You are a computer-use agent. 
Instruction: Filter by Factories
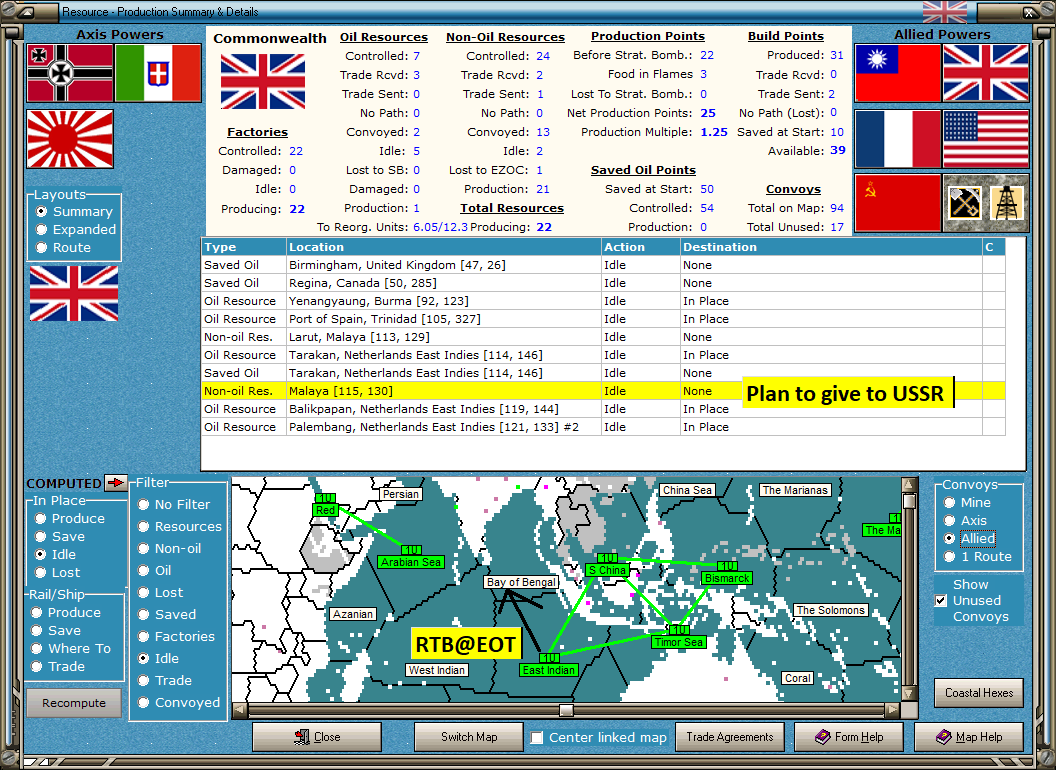176,636
